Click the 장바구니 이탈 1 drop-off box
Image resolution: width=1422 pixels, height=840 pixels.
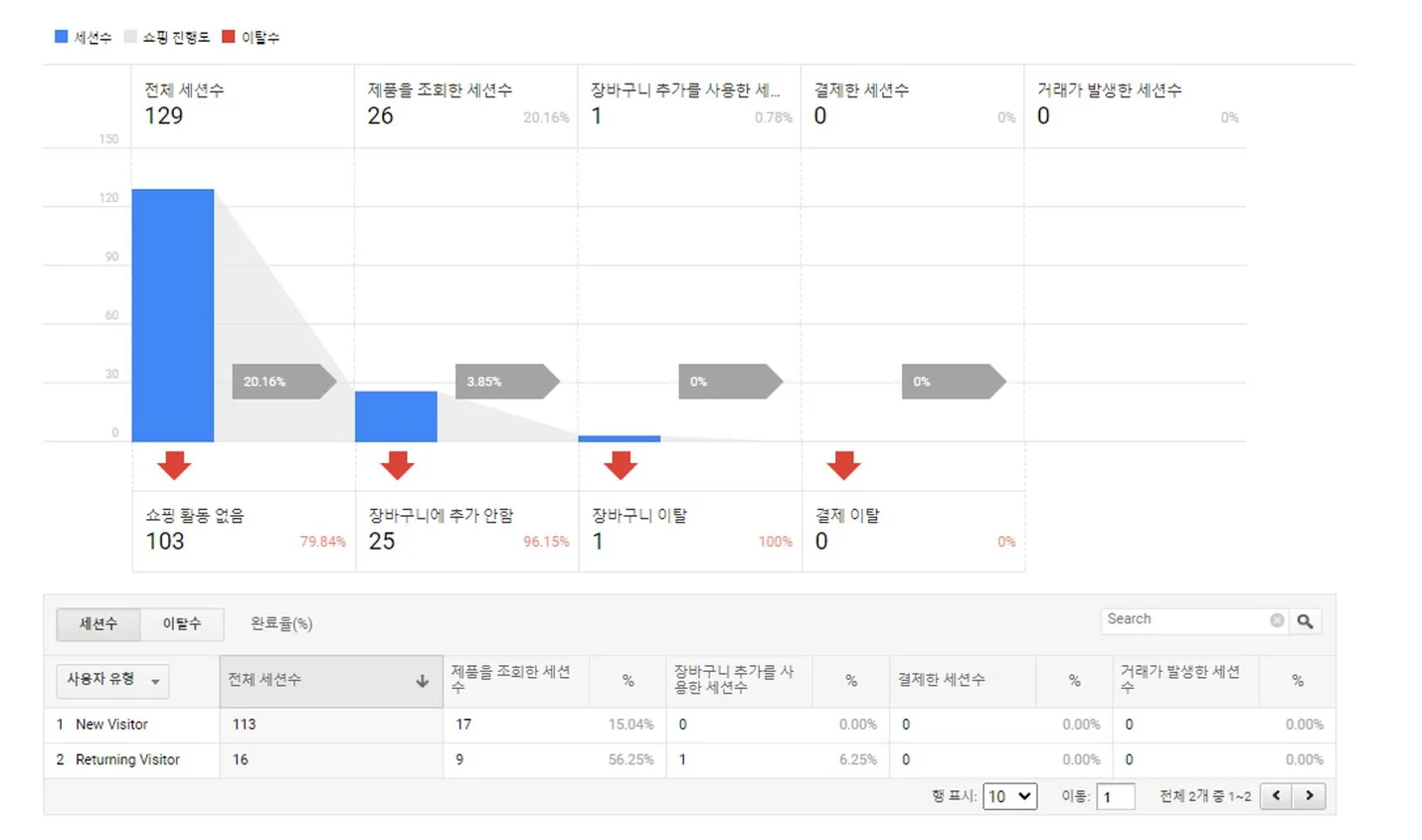690,531
